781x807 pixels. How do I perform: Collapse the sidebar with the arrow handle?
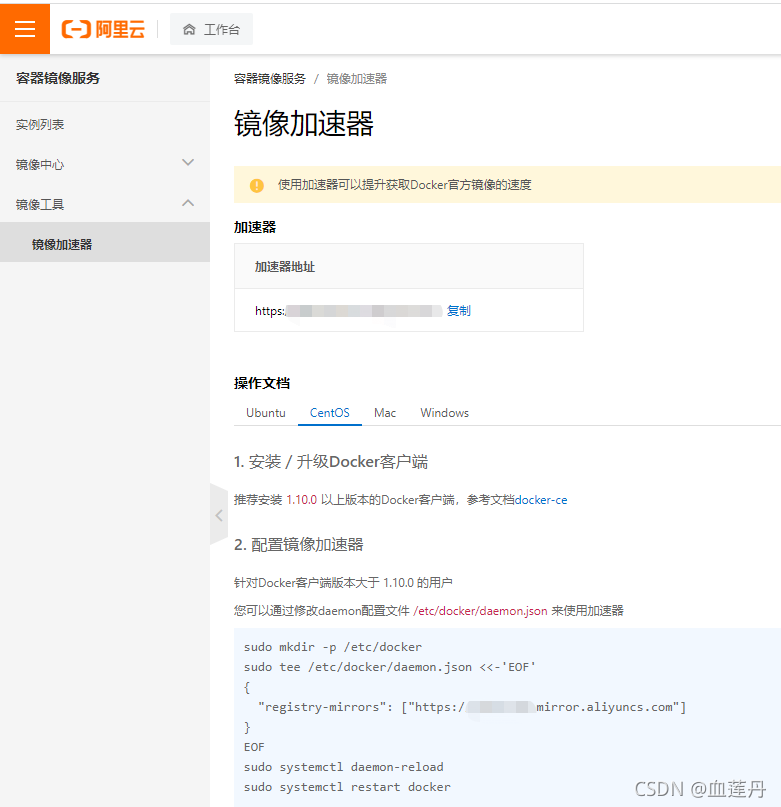point(219,515)
